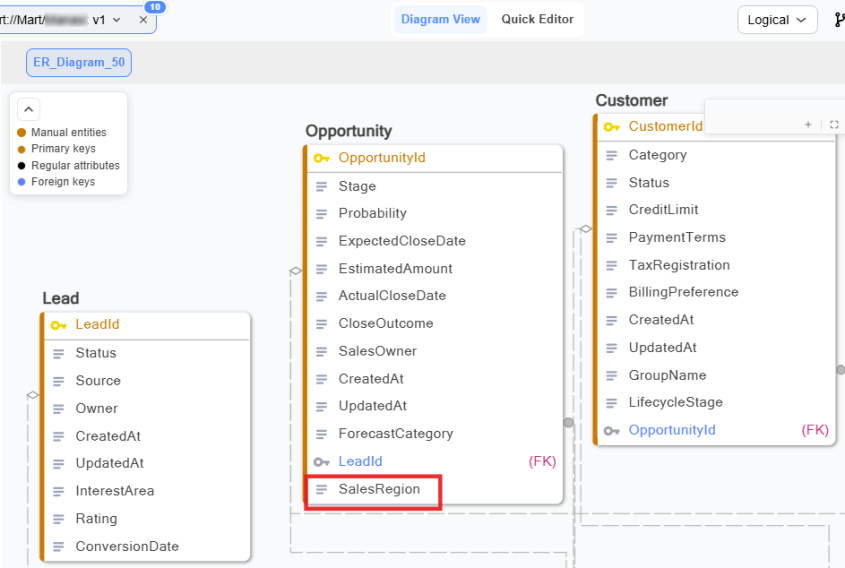Select the LifecycleStage attribute

pos(675,403)
